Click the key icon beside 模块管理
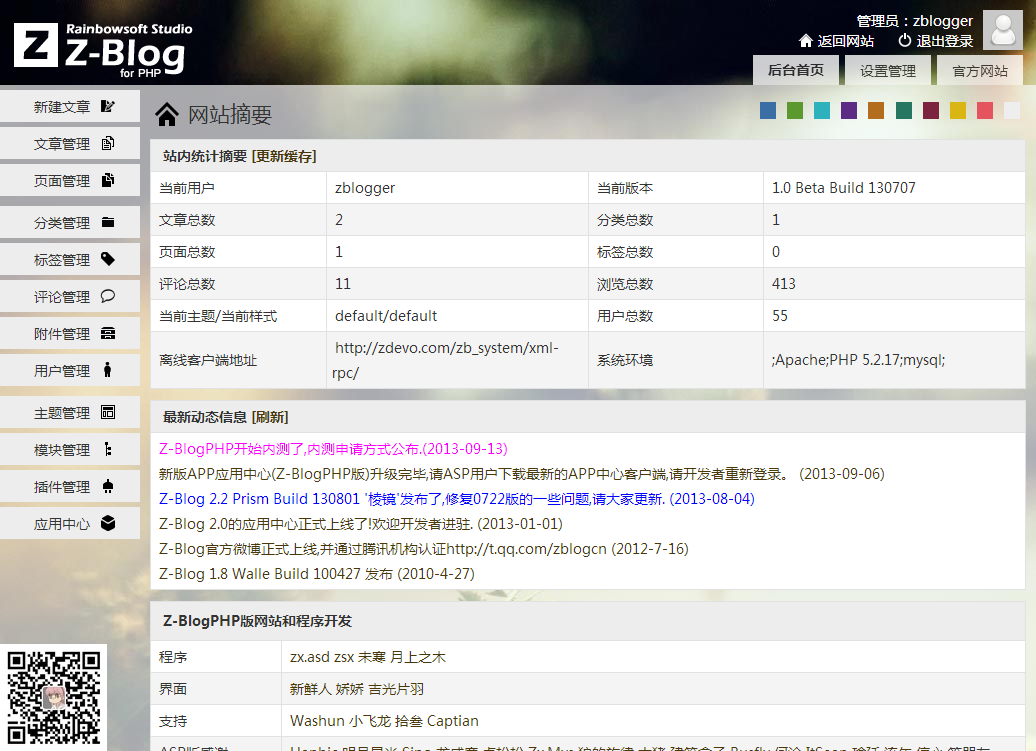1036x751 pixels. pos(110,449)
